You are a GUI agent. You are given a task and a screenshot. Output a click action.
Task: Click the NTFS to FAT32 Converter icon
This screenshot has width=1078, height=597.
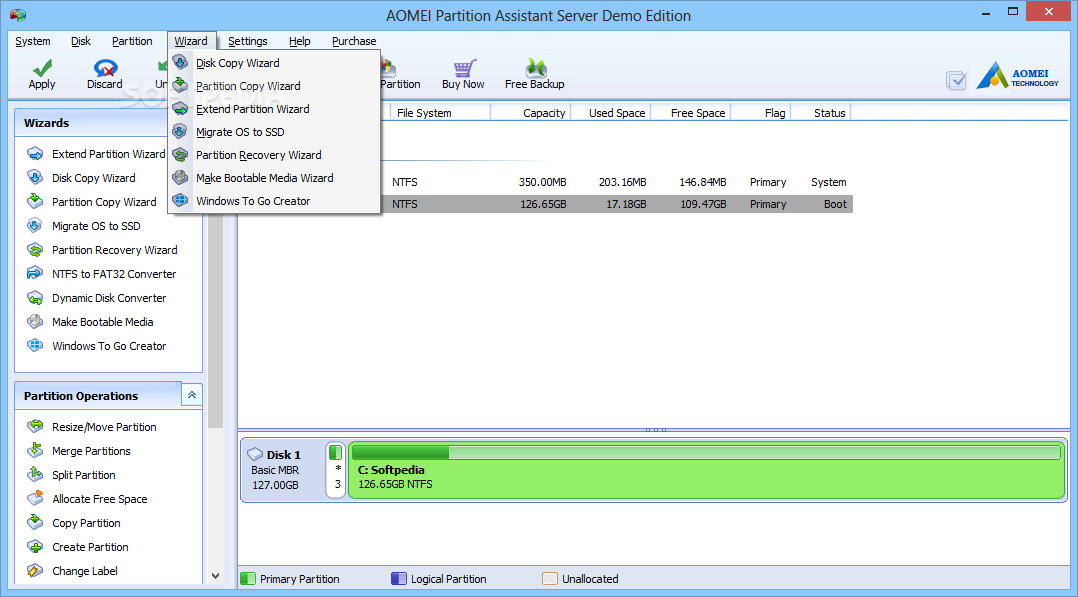click(35, 274)
